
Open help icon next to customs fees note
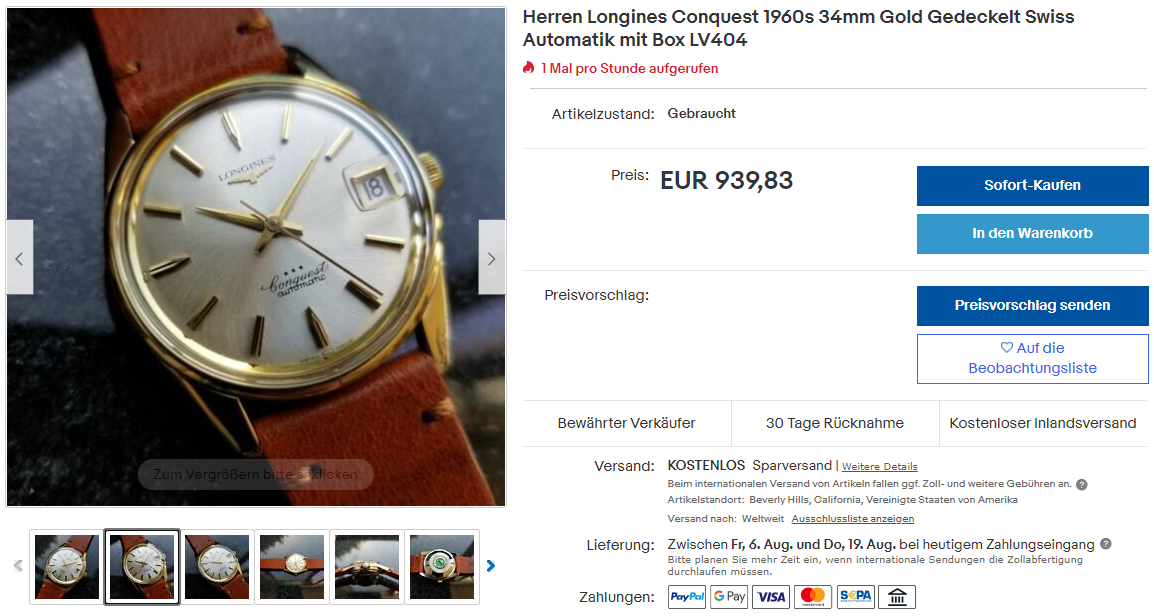pyautogui.click(x=1081, y=484)
